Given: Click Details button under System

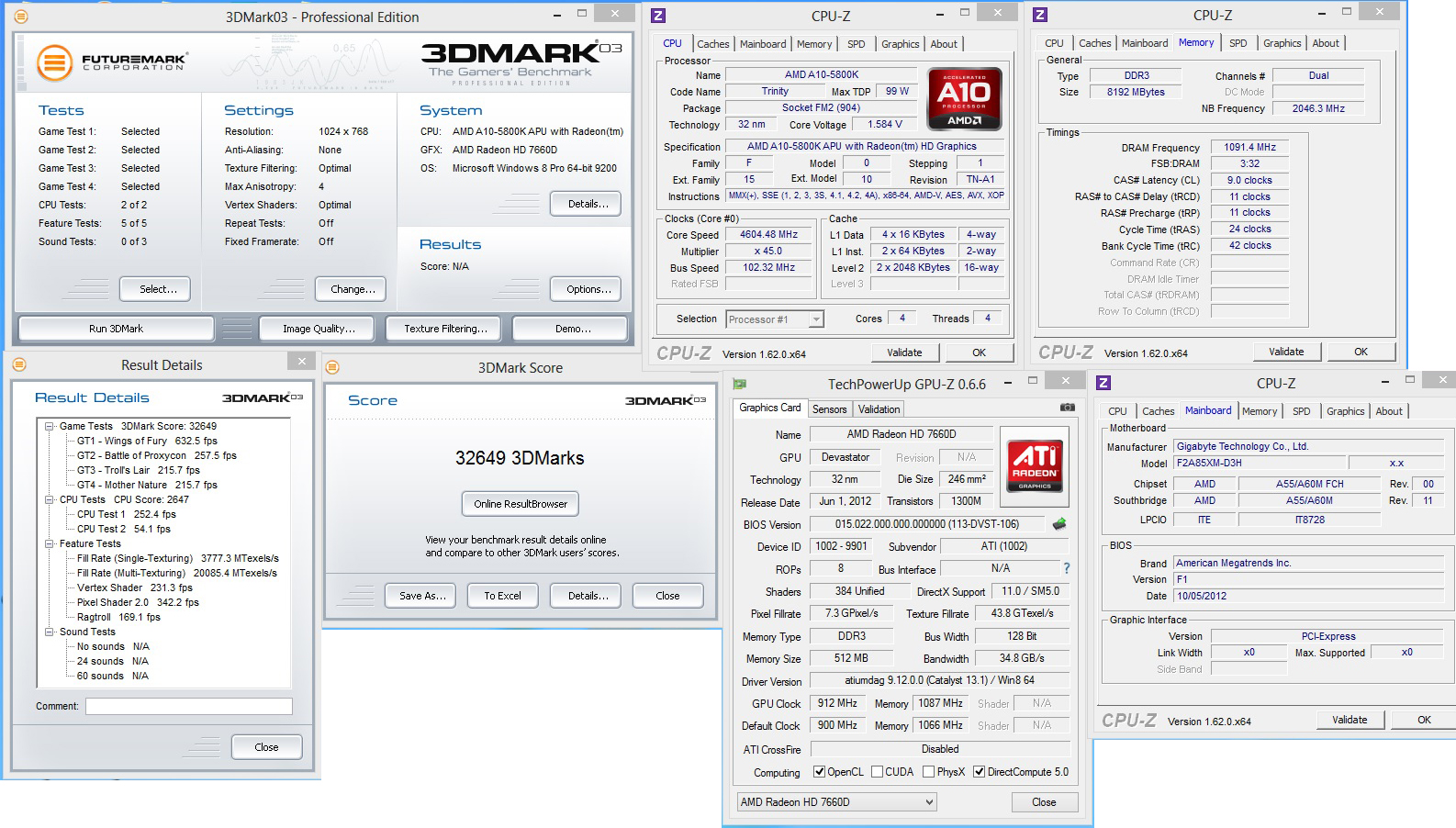Looking at the screenshot, I should point(586,204).
